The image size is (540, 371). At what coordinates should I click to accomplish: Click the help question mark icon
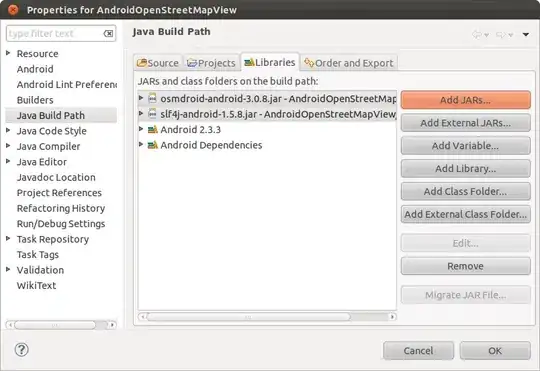coord(21,350)
